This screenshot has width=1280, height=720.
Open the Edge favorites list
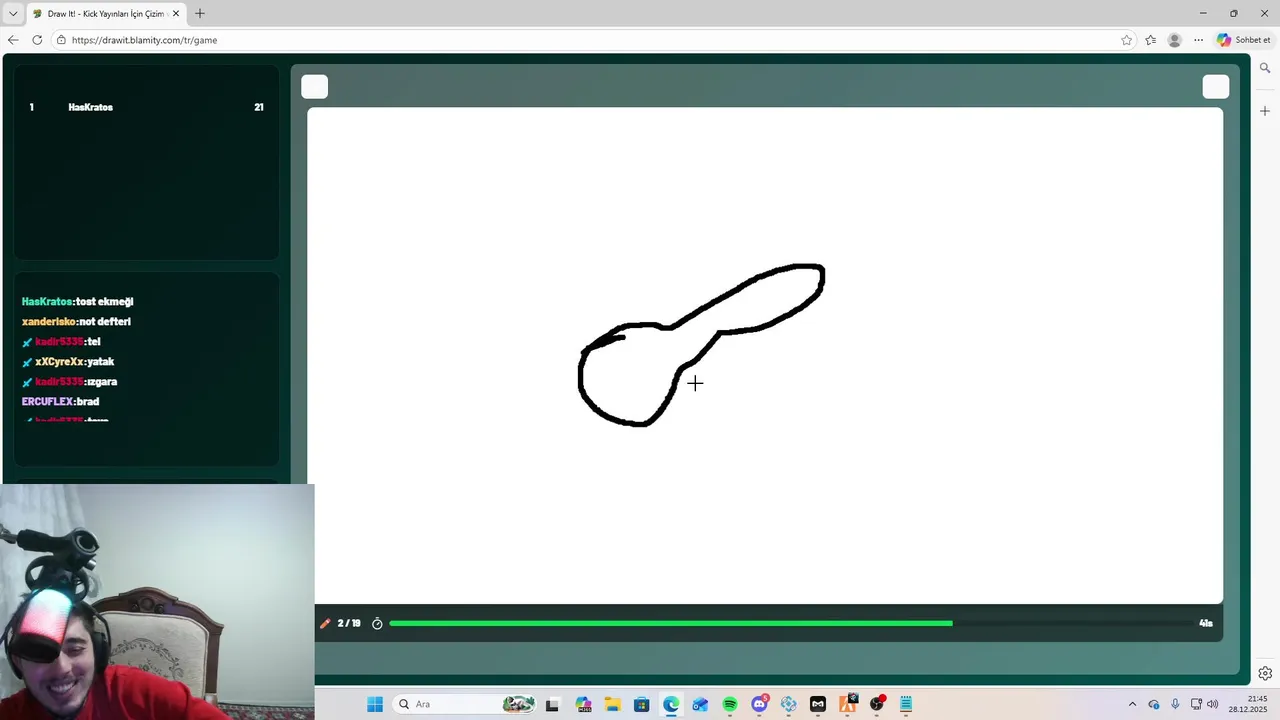(1151, 40)
